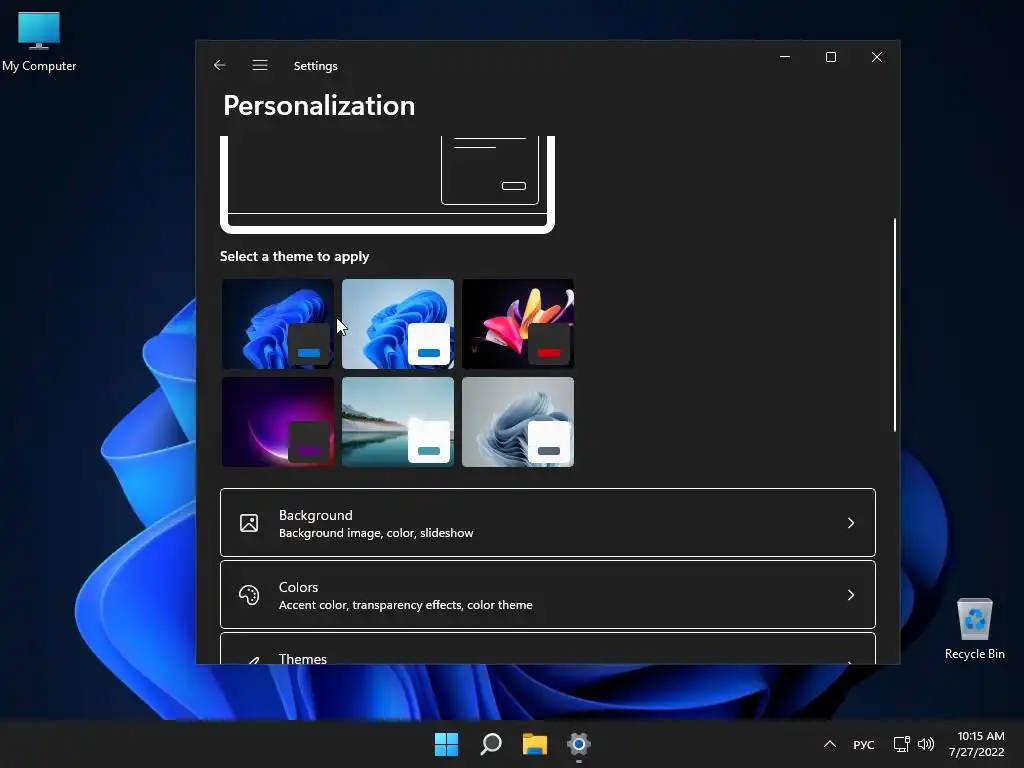The image size is (1024, 768).
Task: Go back with the Settings back arrow
Action: click(x=219, y=65)
